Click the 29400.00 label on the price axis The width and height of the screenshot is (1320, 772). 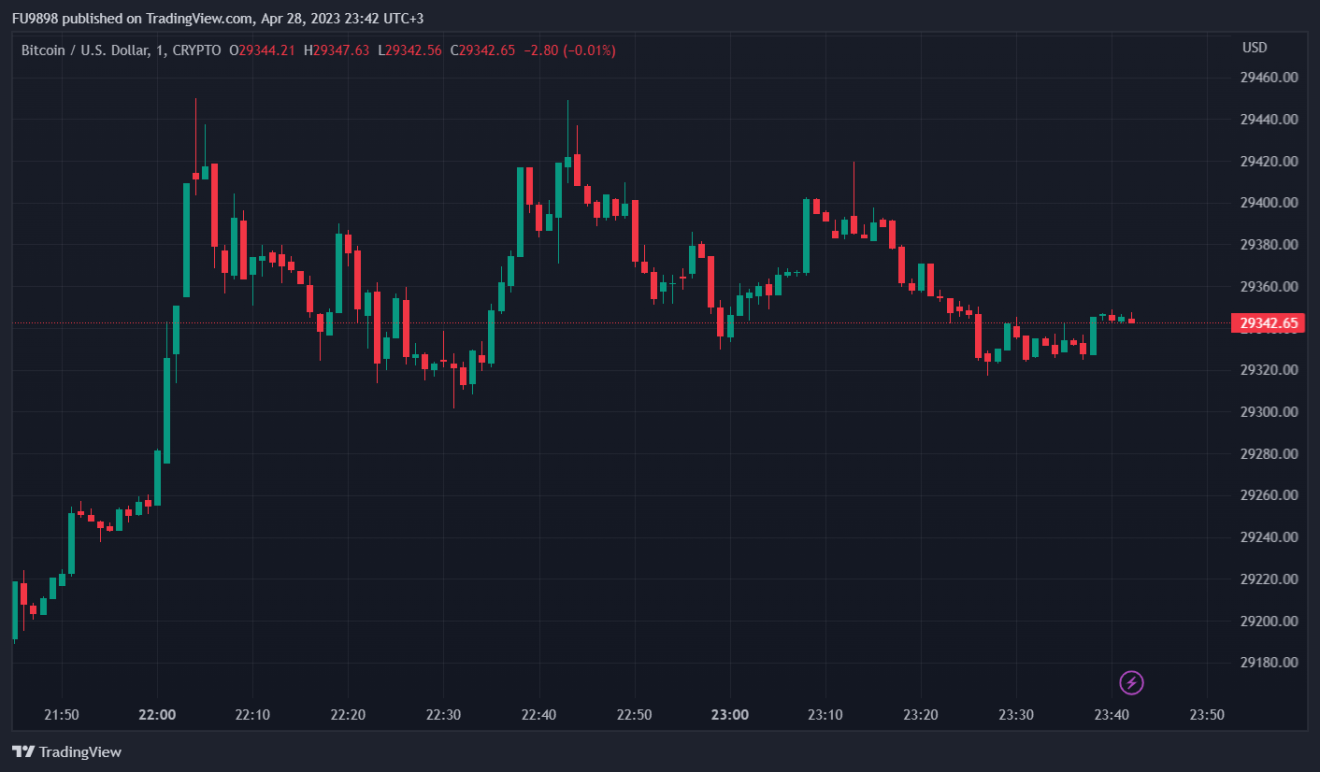pyautogui.click(x=1268, y=203)
